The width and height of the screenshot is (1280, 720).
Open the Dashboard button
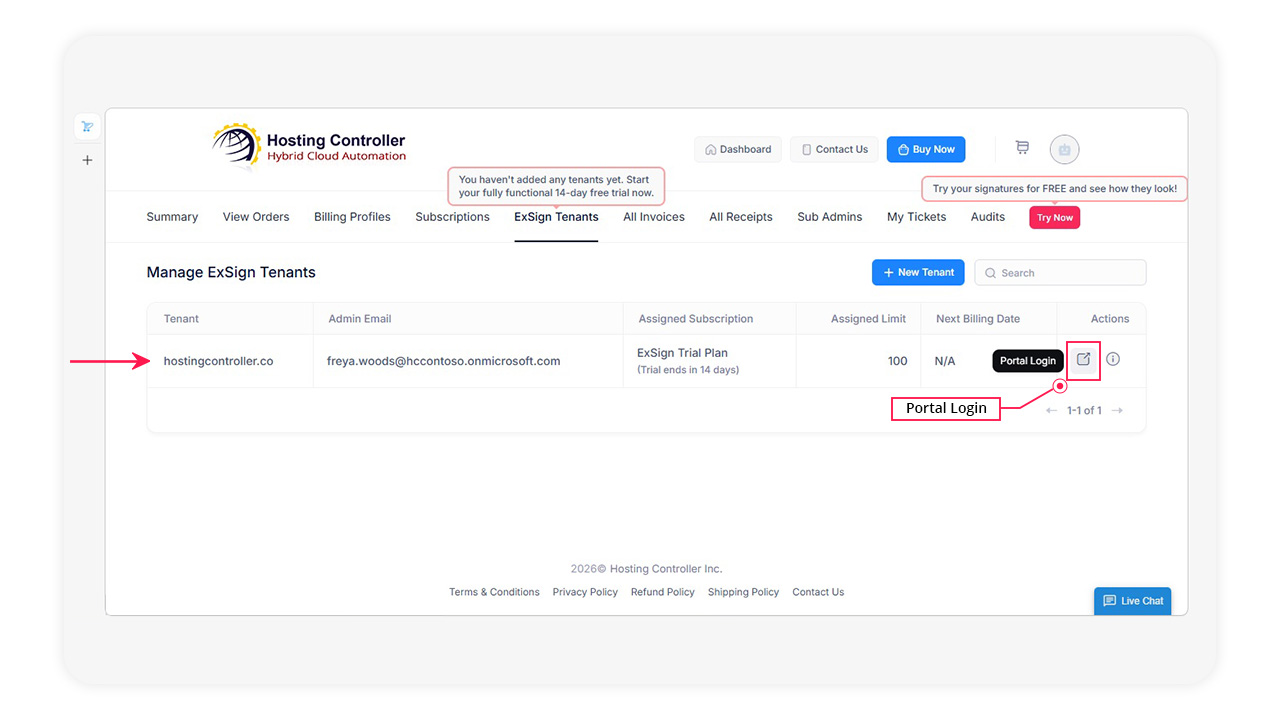pos(738,150)
